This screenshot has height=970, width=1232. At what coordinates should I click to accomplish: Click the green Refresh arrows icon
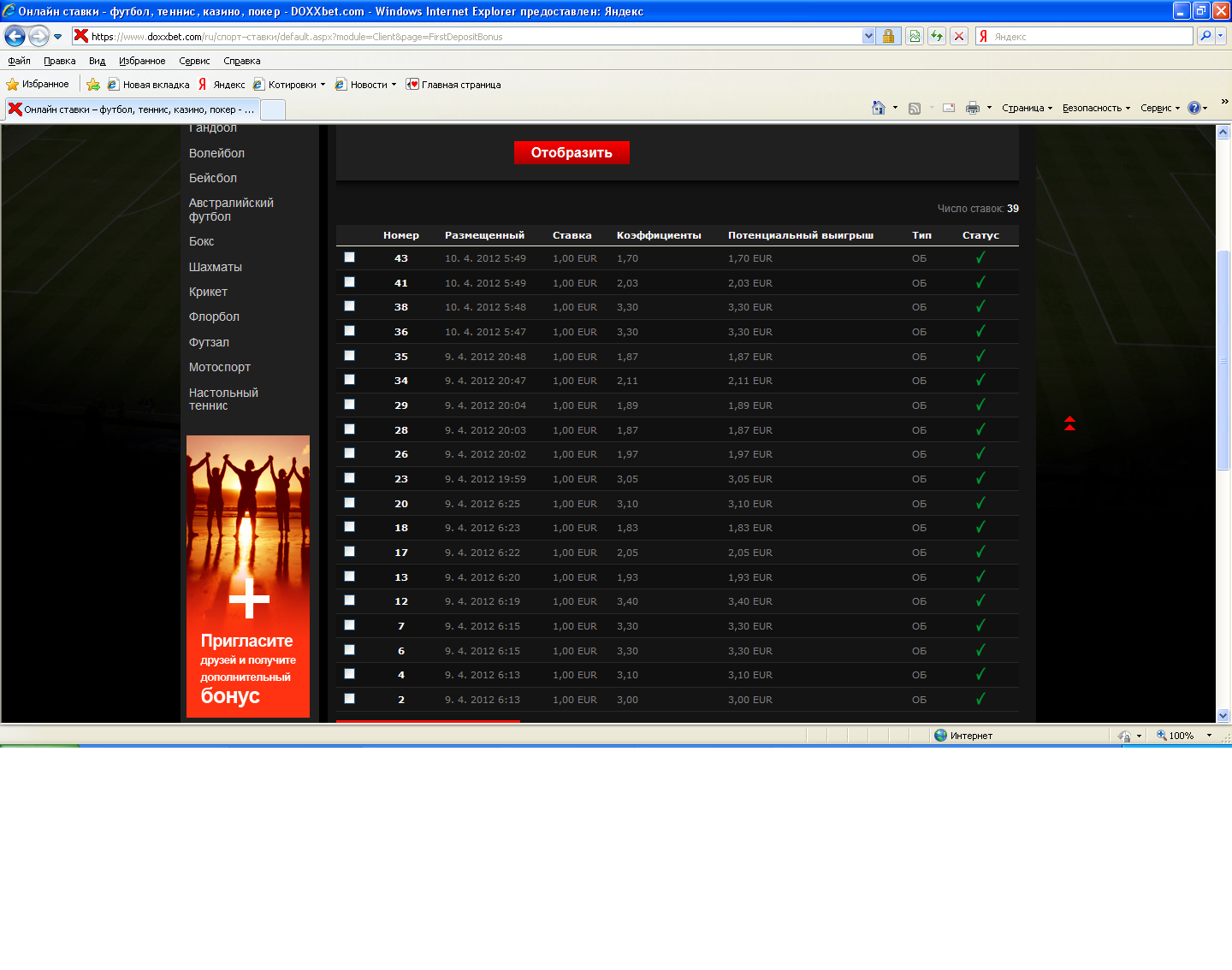tap(937, 36)
